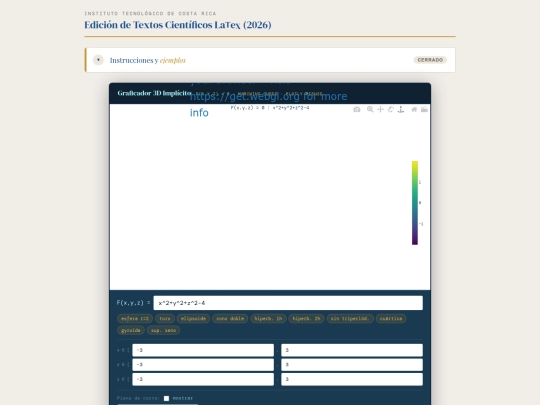
Task: Load the hiperb. 1h preset
Action: 268,319
